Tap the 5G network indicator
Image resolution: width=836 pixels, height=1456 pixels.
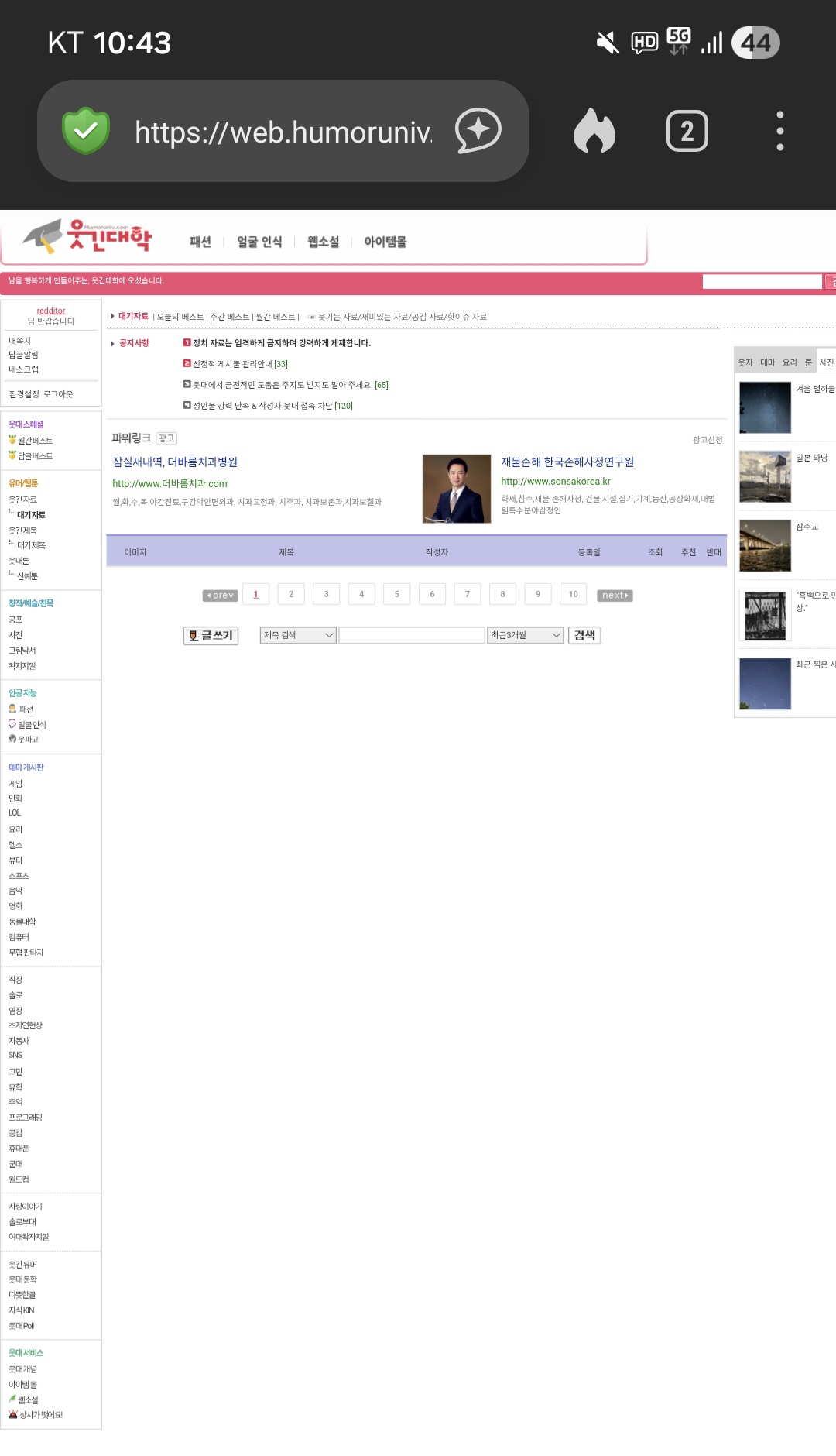pos(679,41)
